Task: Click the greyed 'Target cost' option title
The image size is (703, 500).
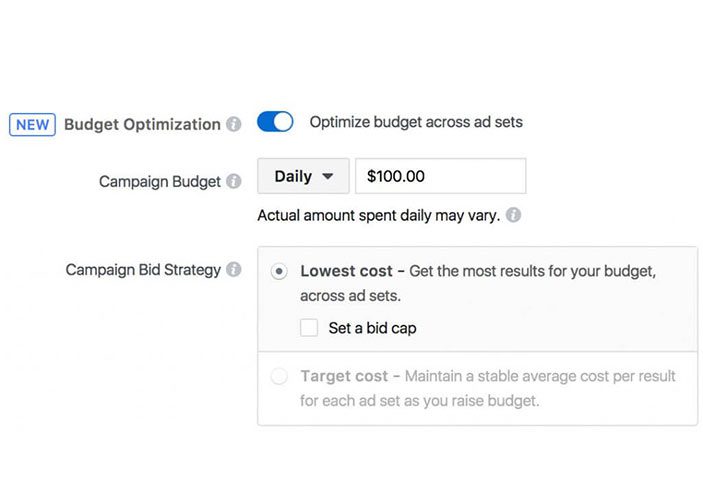Action: 343,376
